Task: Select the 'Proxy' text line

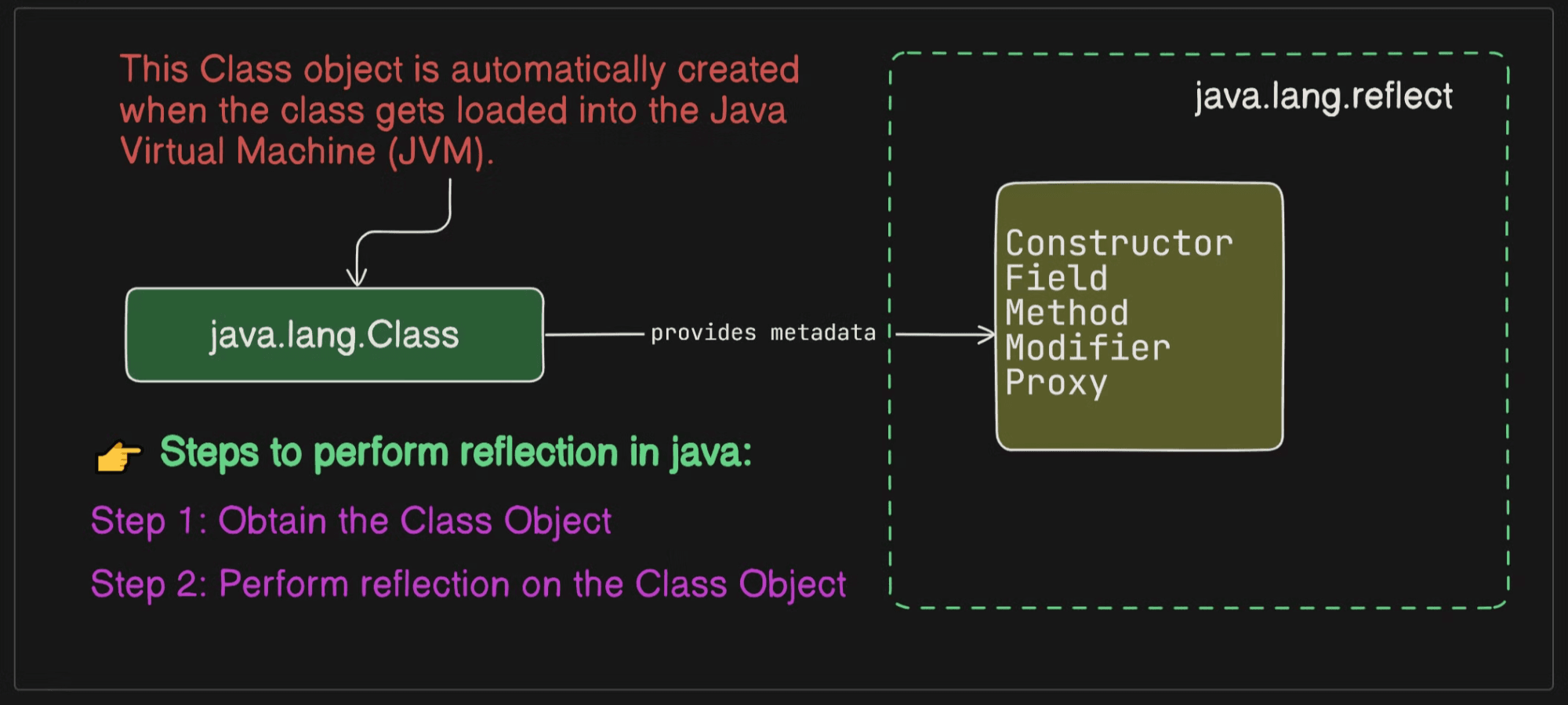Action: pos(1056,383)
